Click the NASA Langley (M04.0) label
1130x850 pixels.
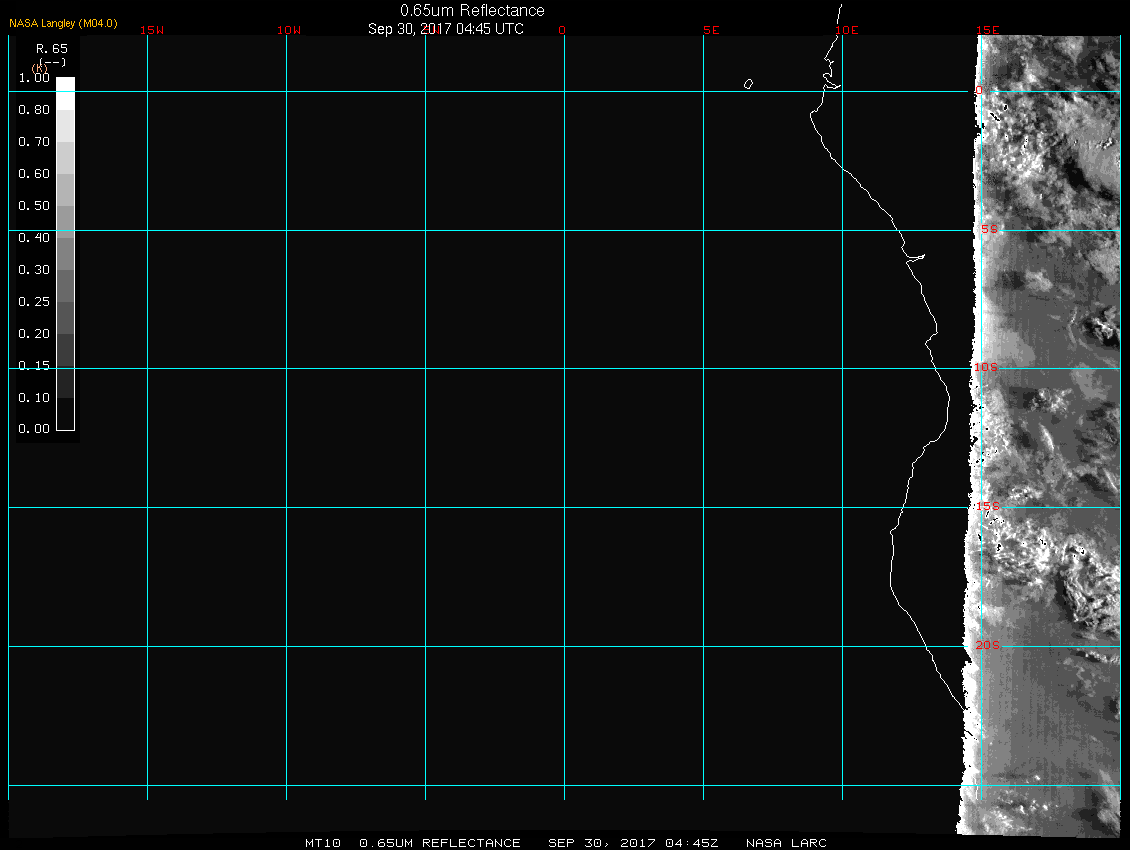(61, 22)
